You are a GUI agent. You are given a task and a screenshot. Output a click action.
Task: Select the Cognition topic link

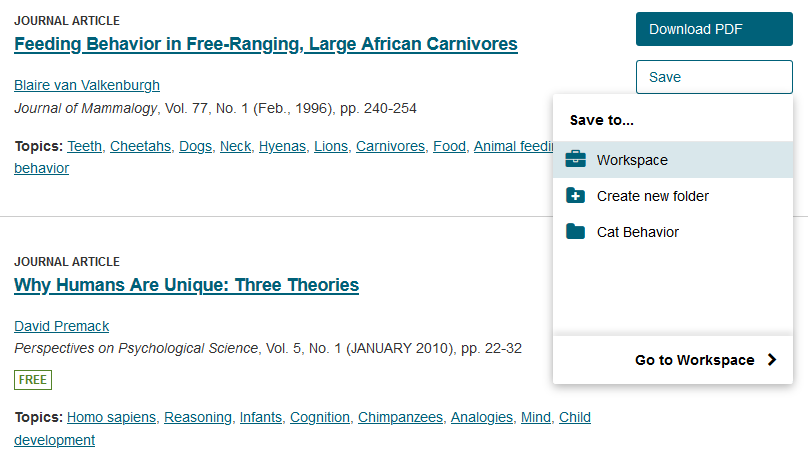[319, 417]
